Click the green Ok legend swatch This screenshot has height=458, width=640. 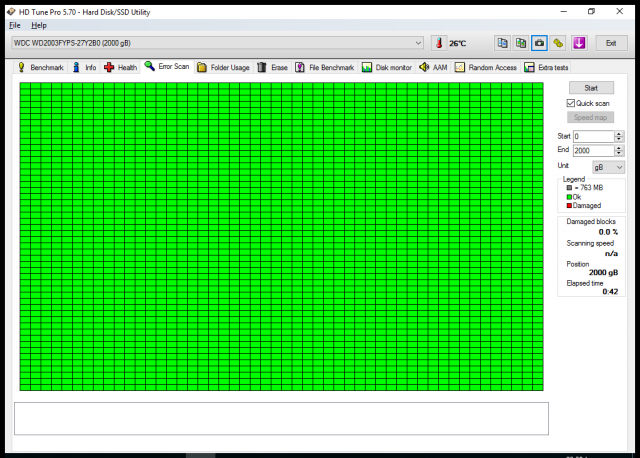(569, 197)
